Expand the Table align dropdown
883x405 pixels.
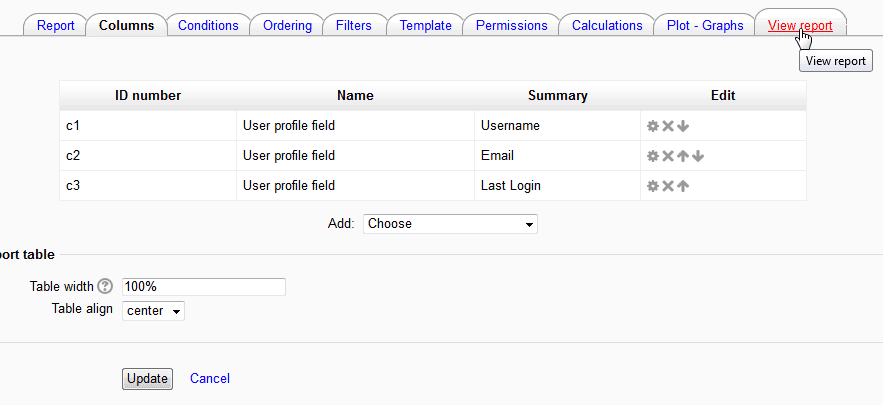point(154,311)
